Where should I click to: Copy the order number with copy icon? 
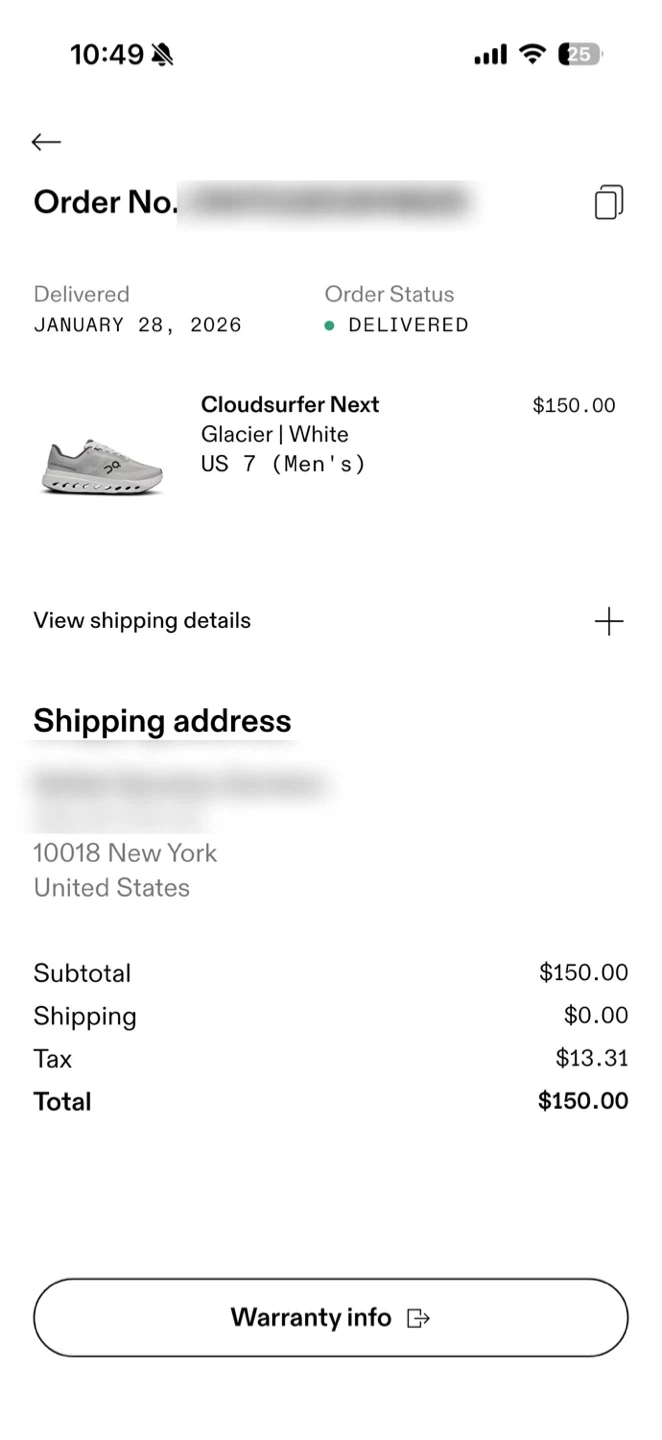coord(609,202)
